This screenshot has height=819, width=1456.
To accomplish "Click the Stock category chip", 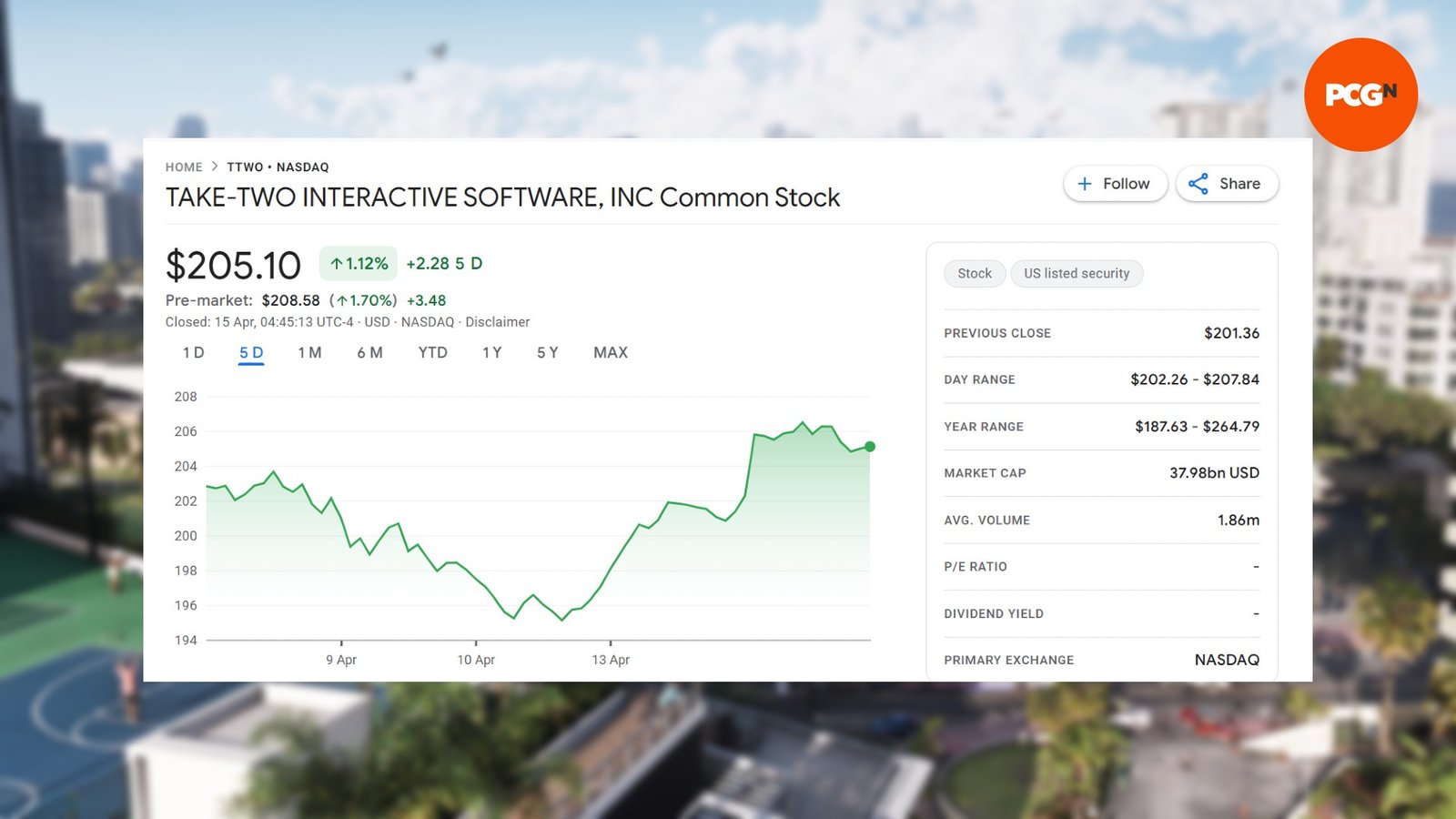I will (974, 274).
